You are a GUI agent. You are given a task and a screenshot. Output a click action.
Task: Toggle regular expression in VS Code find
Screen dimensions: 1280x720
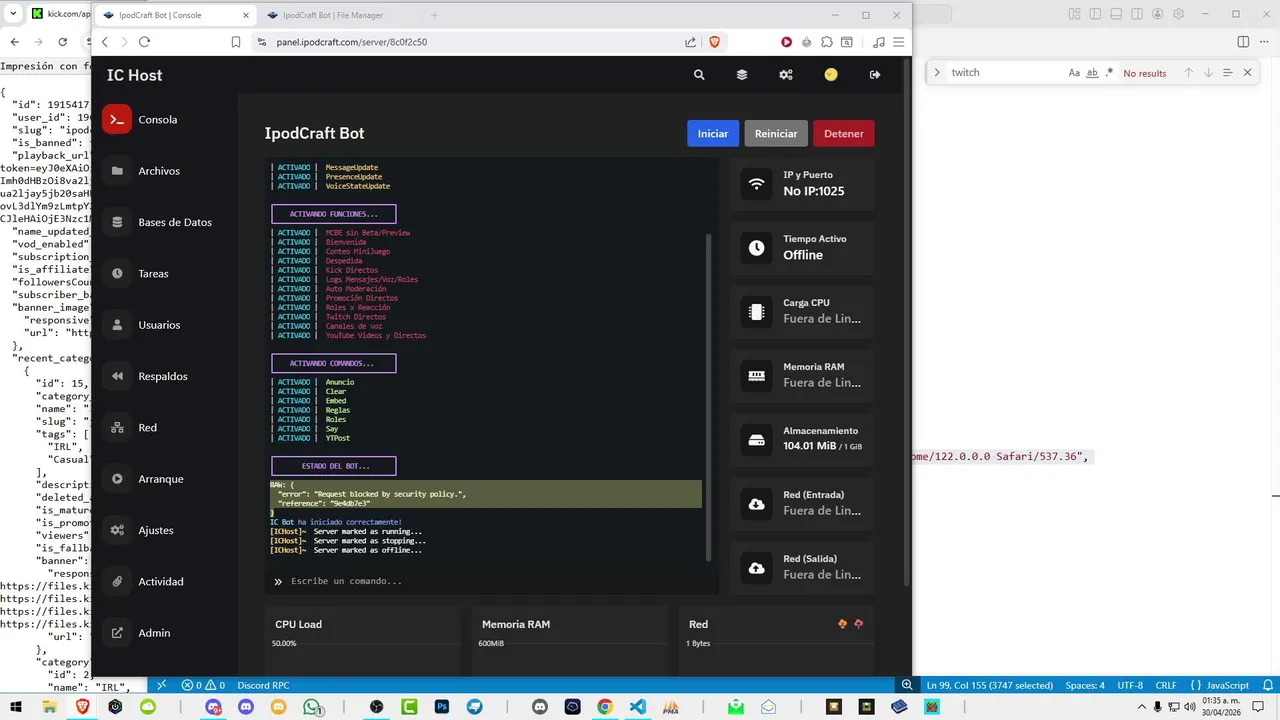[1109, 73]
